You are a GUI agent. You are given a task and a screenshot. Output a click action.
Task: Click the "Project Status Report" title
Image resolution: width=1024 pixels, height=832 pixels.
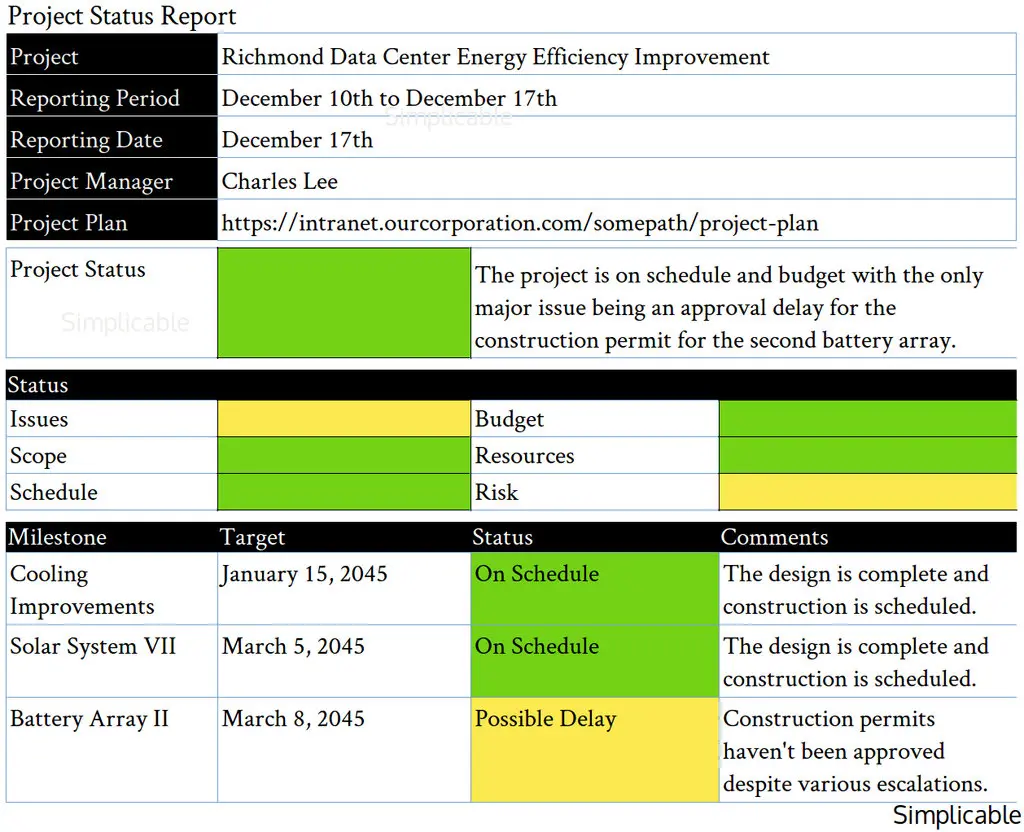(x=122, y=16)
